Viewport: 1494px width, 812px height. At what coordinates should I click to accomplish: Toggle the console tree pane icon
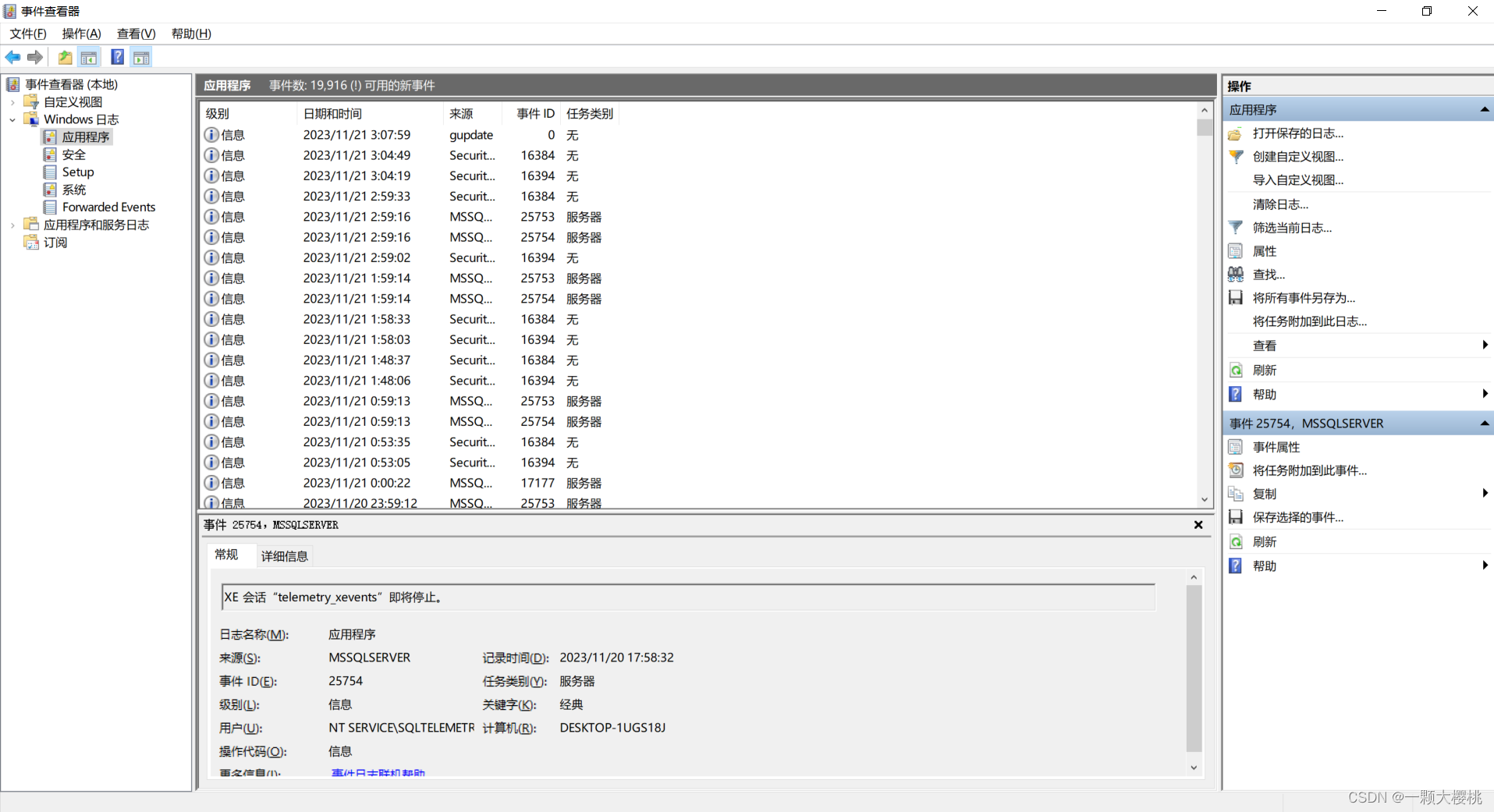(x=89, y=57)
